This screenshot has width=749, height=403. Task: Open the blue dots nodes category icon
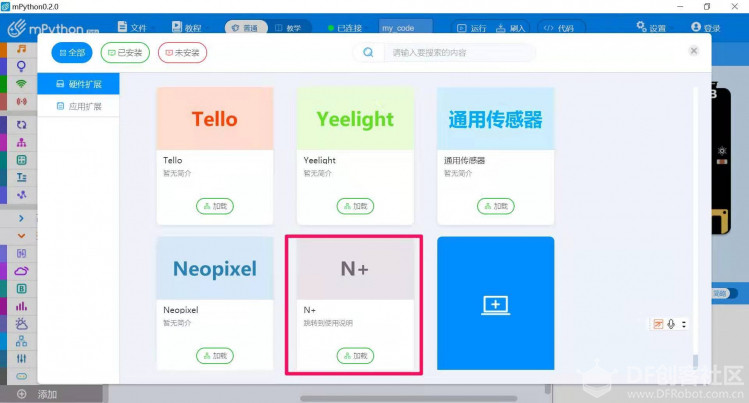tap(21, 195)
